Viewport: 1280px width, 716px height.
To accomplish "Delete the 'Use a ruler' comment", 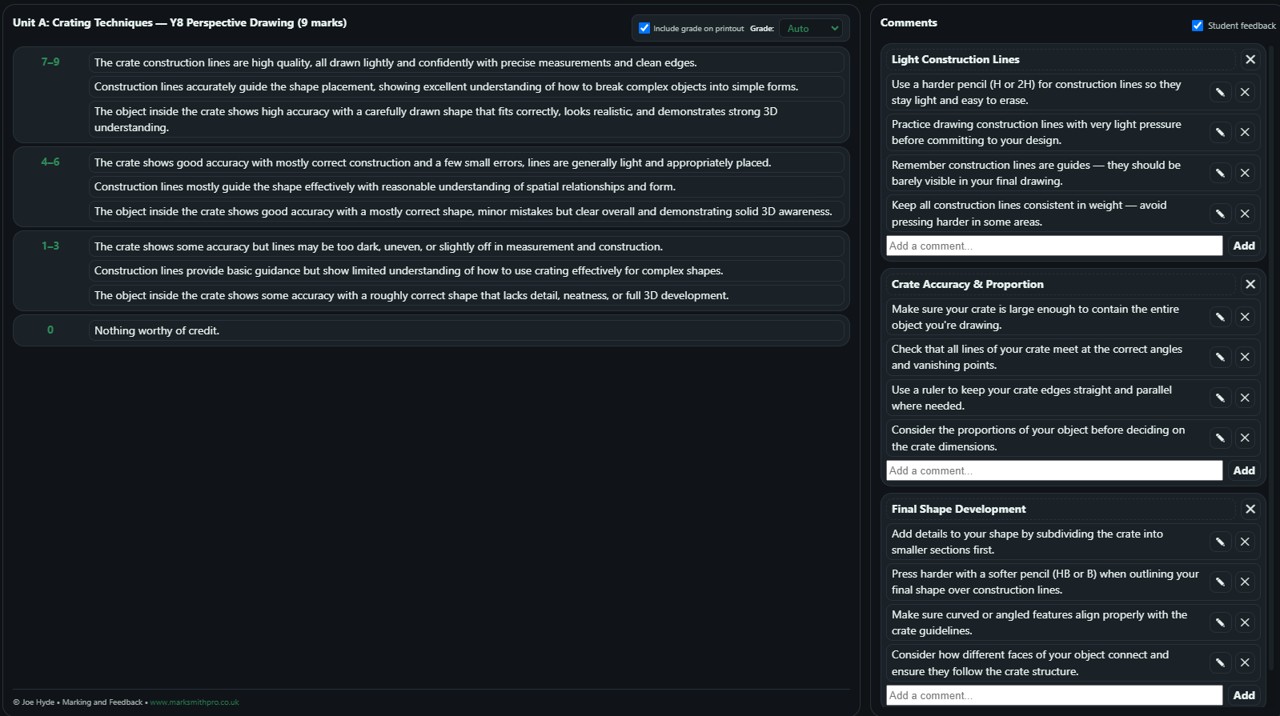I will coord(1245,398).
